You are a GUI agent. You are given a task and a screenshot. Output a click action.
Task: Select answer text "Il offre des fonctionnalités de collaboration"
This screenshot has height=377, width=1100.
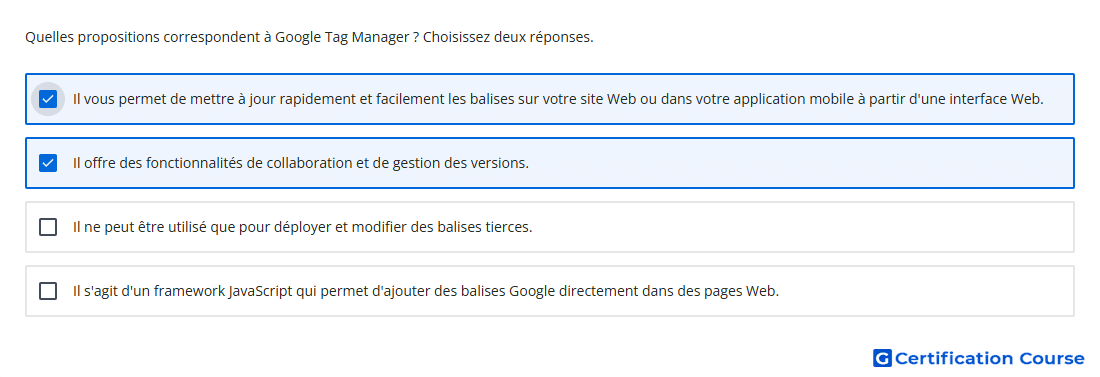coord(301,163)
